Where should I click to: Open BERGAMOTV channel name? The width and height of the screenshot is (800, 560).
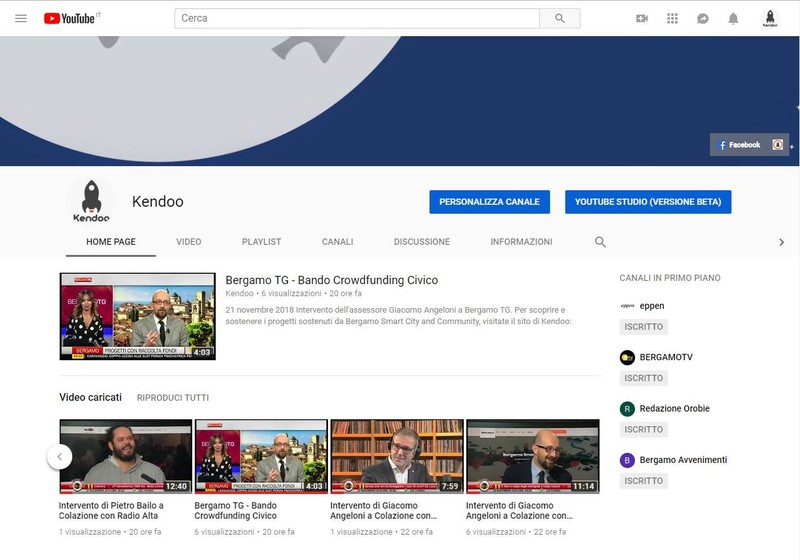666,358
